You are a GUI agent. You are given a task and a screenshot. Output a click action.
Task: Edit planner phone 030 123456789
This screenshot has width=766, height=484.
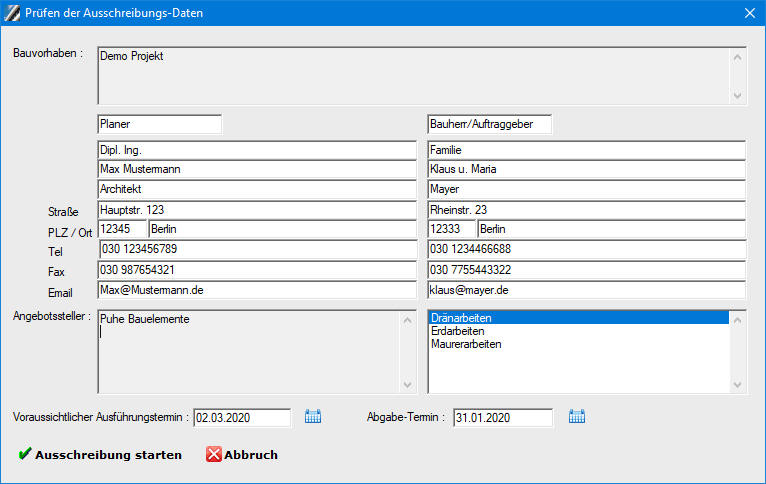click(258, 249)
